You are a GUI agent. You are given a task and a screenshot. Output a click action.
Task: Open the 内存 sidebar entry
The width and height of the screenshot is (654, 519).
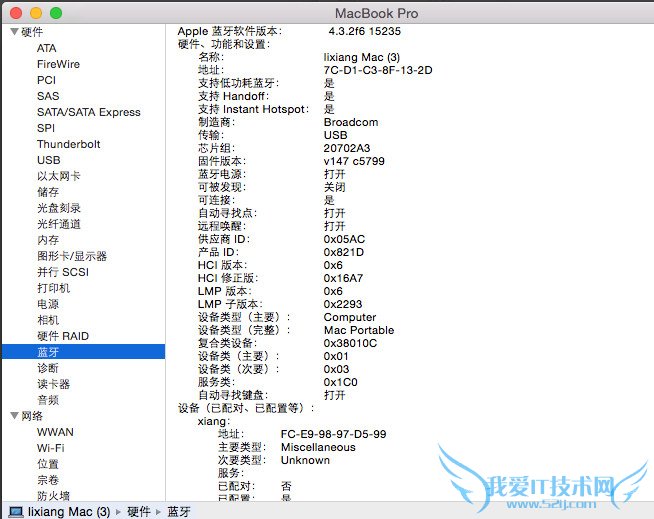48,240
